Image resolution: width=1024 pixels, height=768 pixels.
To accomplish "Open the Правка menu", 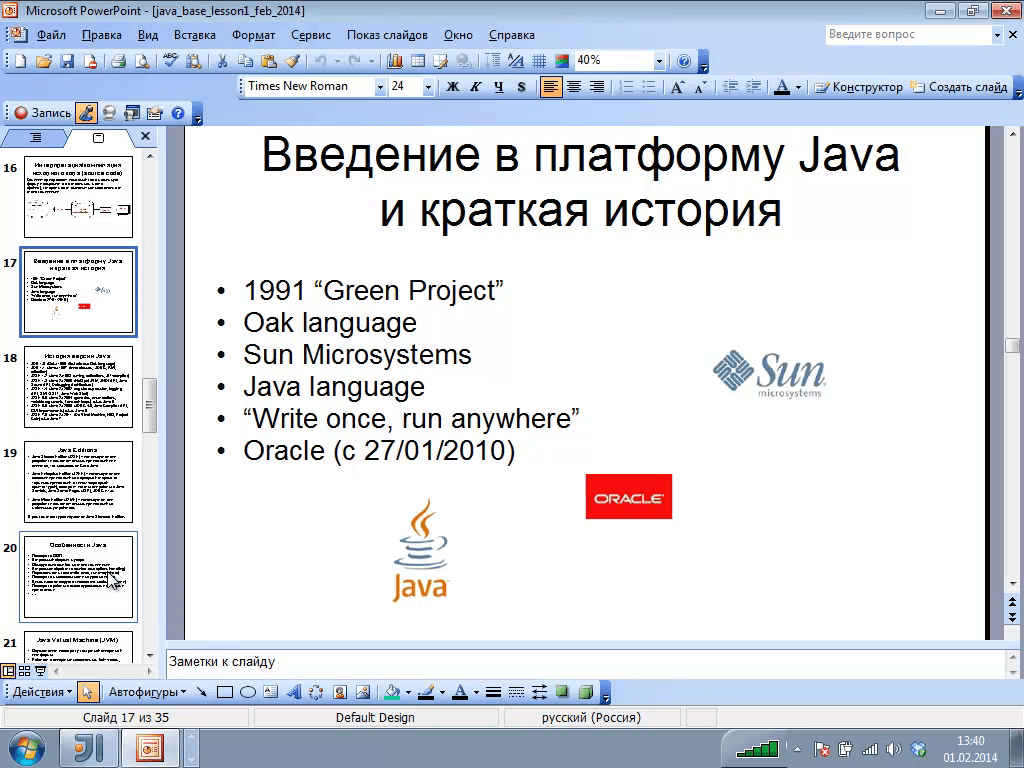I will click(101, 35).
